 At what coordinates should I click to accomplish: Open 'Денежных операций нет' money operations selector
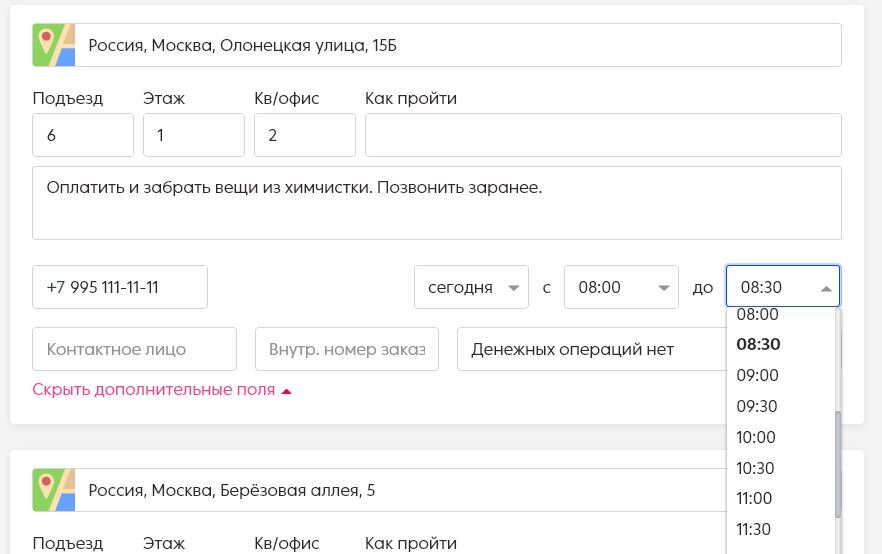click(x=592, y=349)
